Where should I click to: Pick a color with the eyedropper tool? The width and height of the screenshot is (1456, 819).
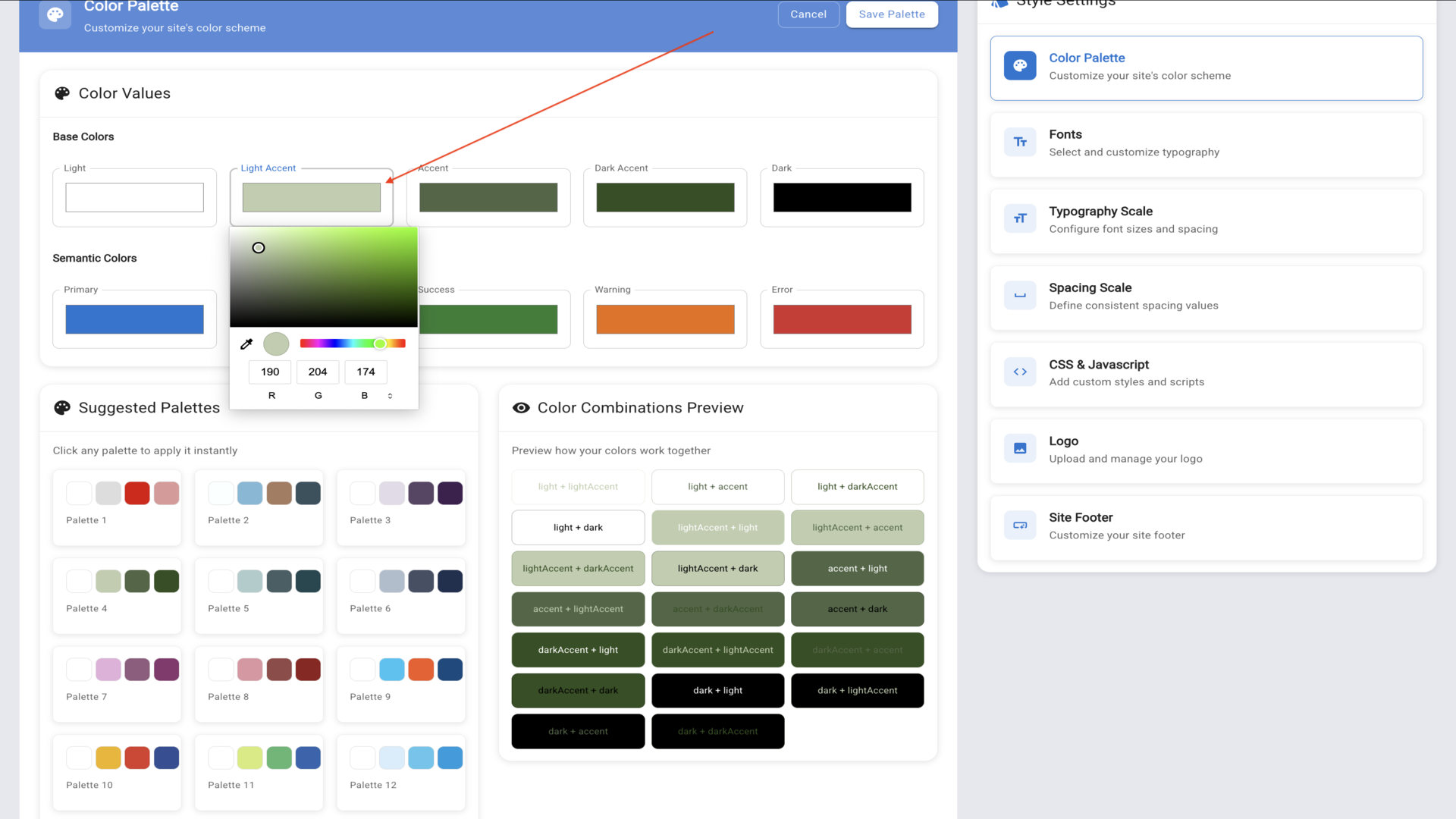[x=246, y=344]
